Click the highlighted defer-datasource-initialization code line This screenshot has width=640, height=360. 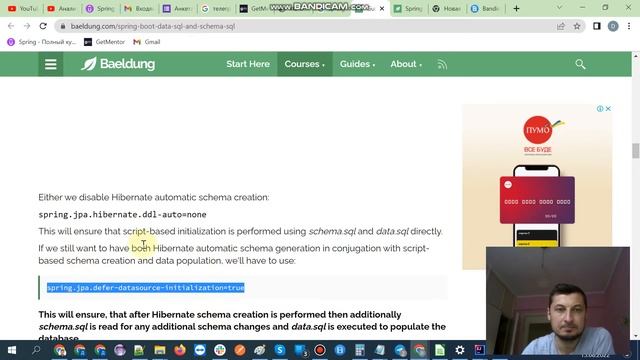[x=146, y=288]
